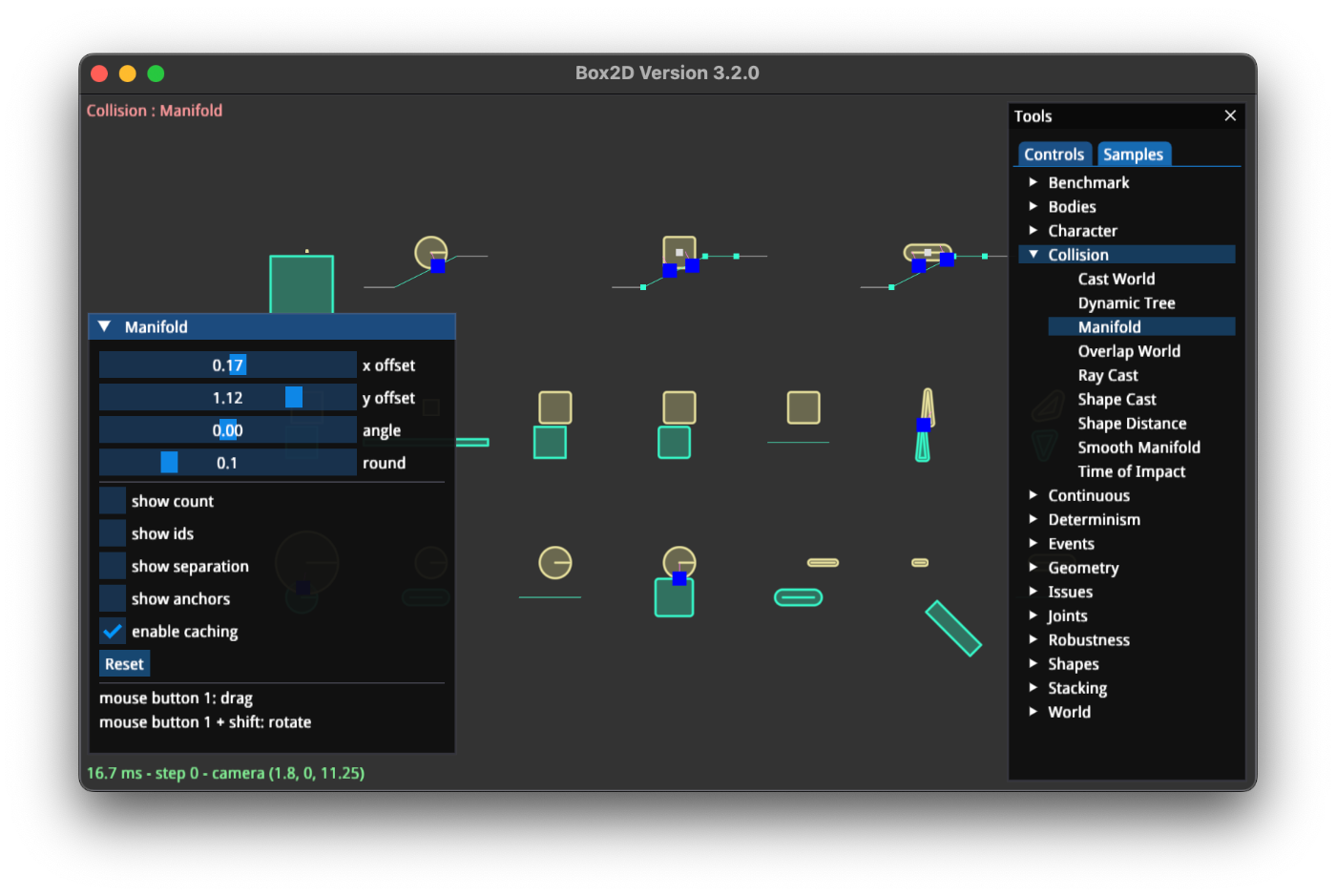This screenshot has width=1336, height=896.
Task: Select the Manifold sample entry
Action: click(x=1141, y=326)
